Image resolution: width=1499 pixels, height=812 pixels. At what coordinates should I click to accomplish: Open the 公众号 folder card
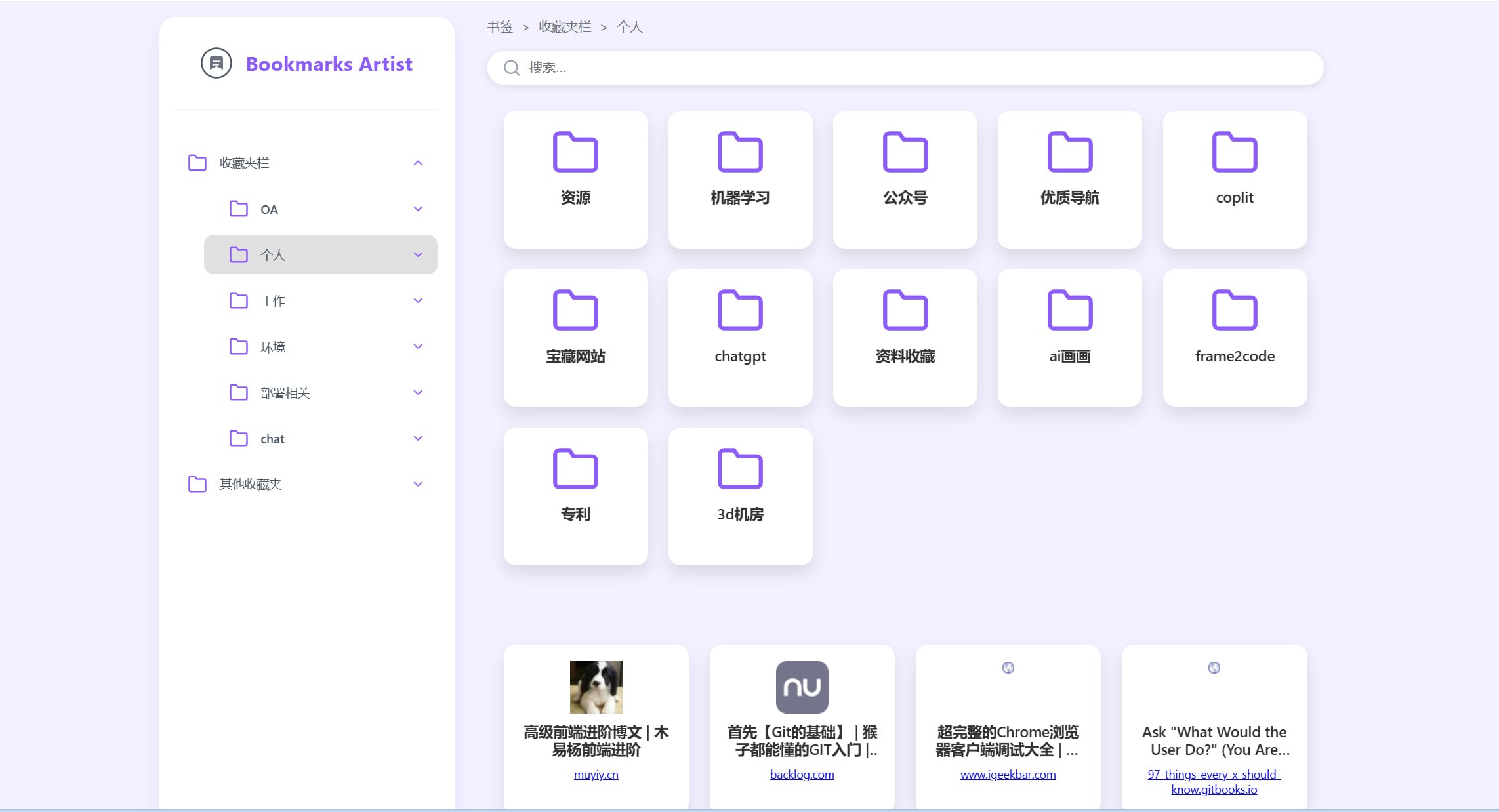tap(905, 179)
